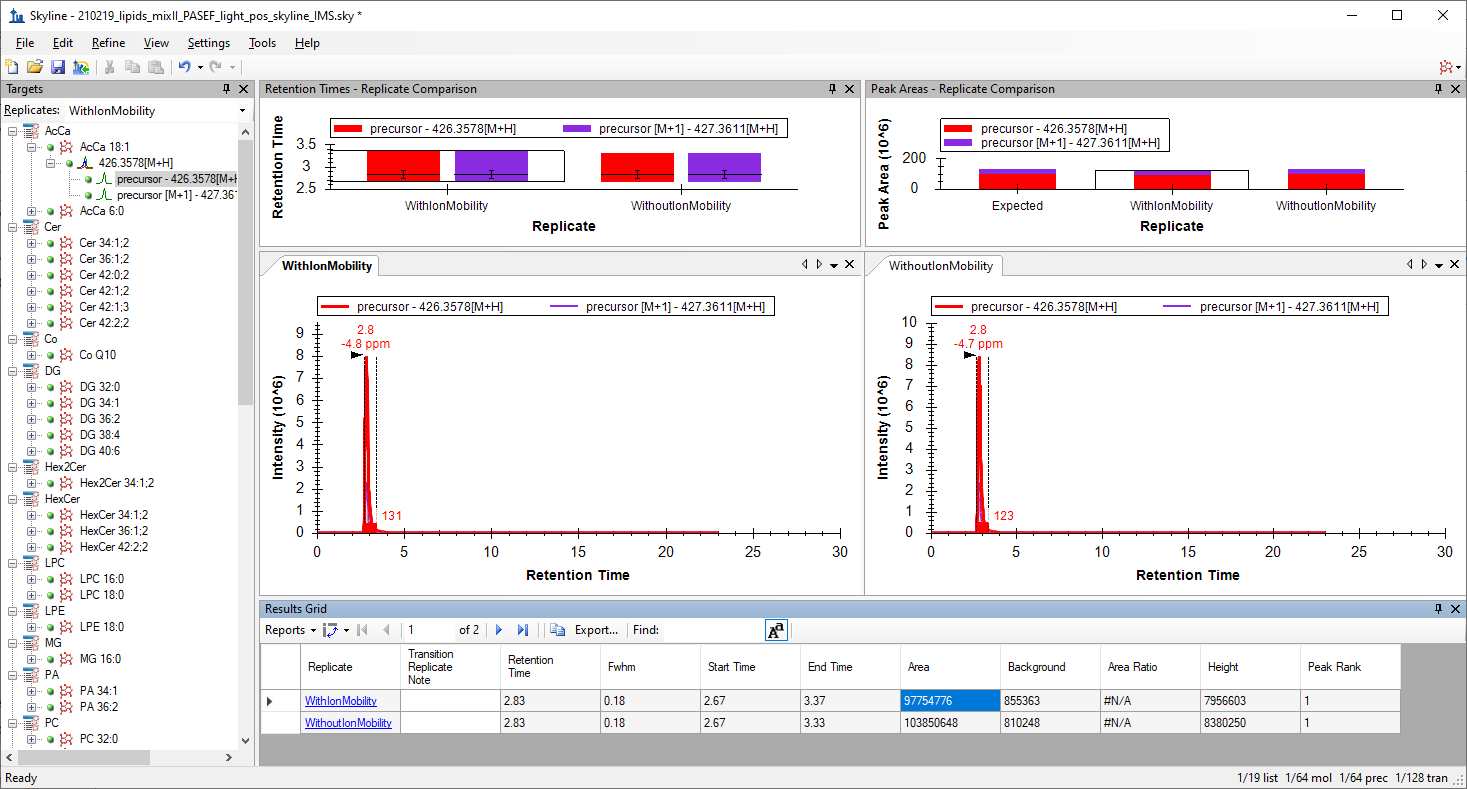Pin the Targets panel with pushpin icon
1467x789 pixels.
click(226, 89)
